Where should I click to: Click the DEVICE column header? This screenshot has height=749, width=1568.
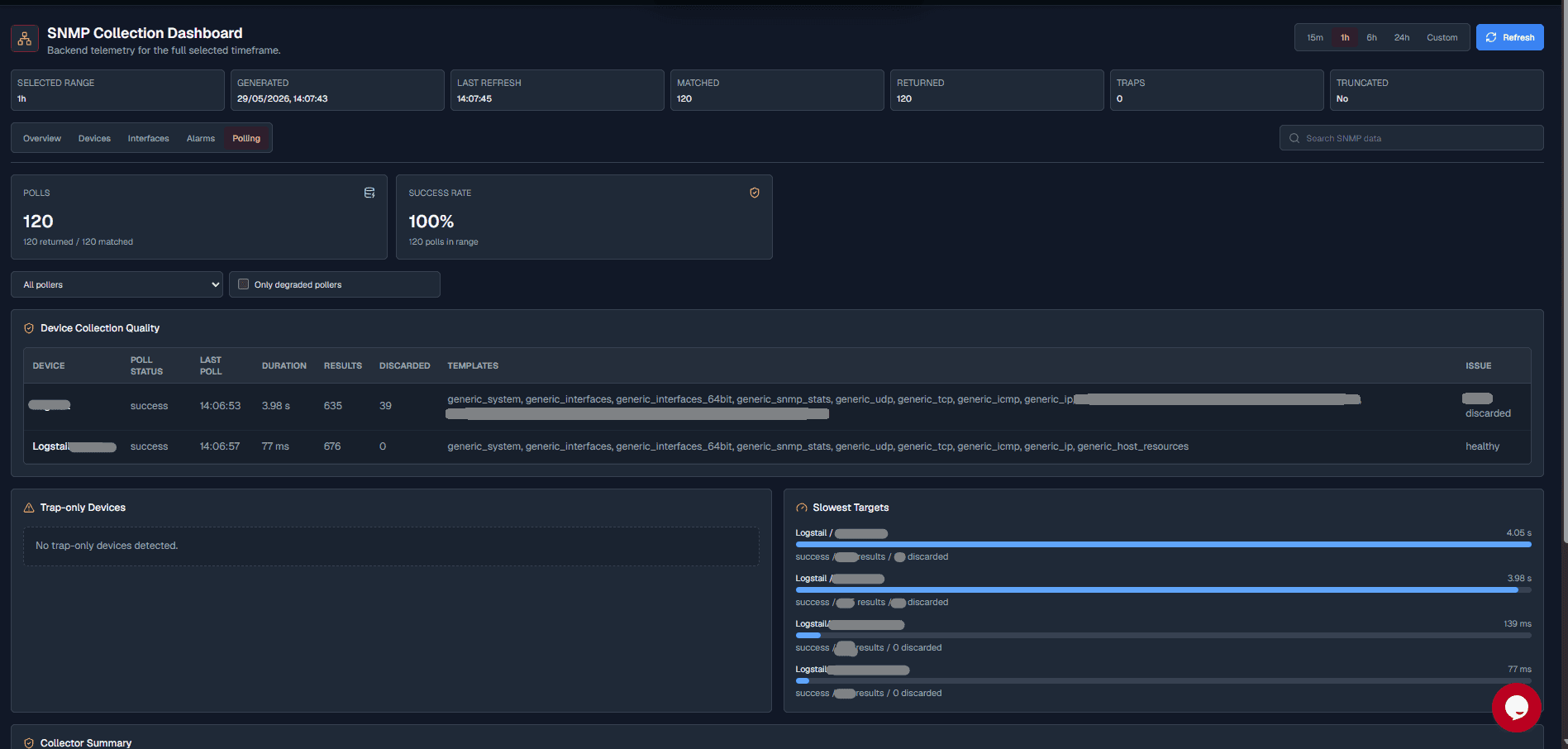pyautogui.click(x=49, y=365)
